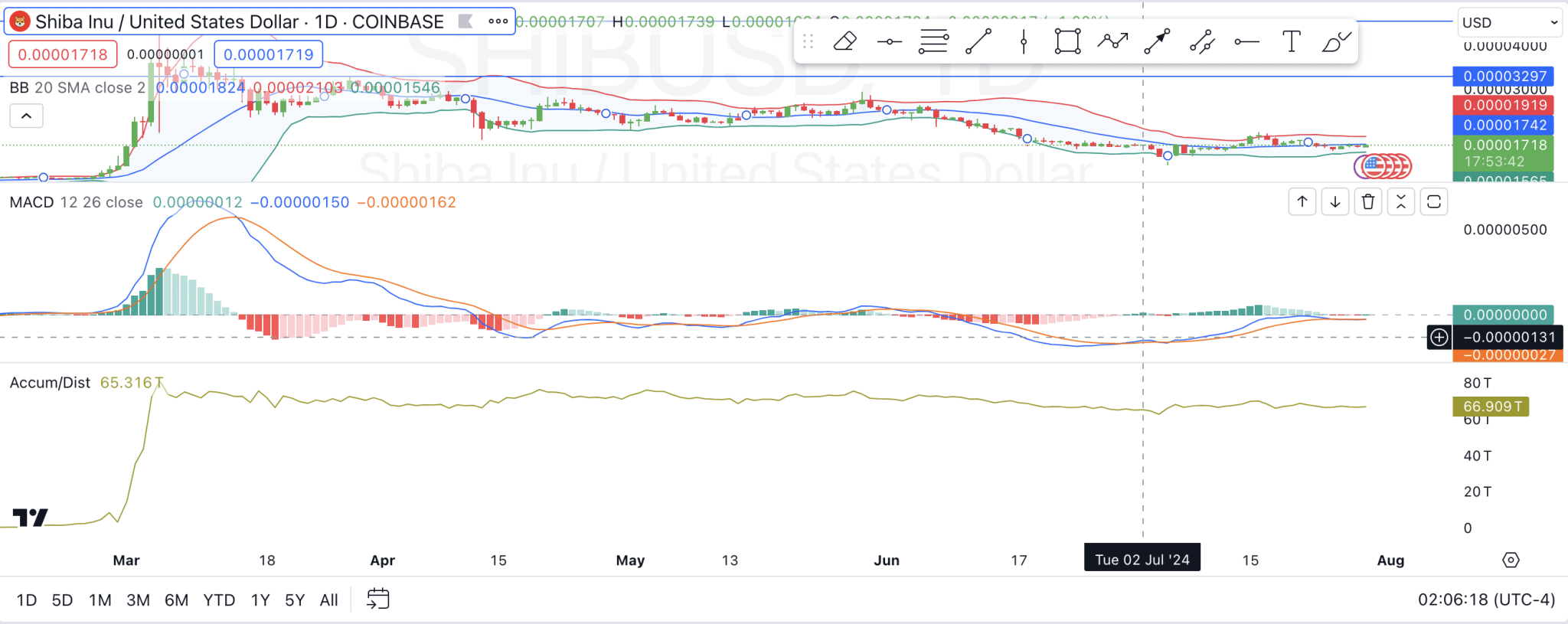Click the -0.00000131 crosshair price label

point(1508,337)
